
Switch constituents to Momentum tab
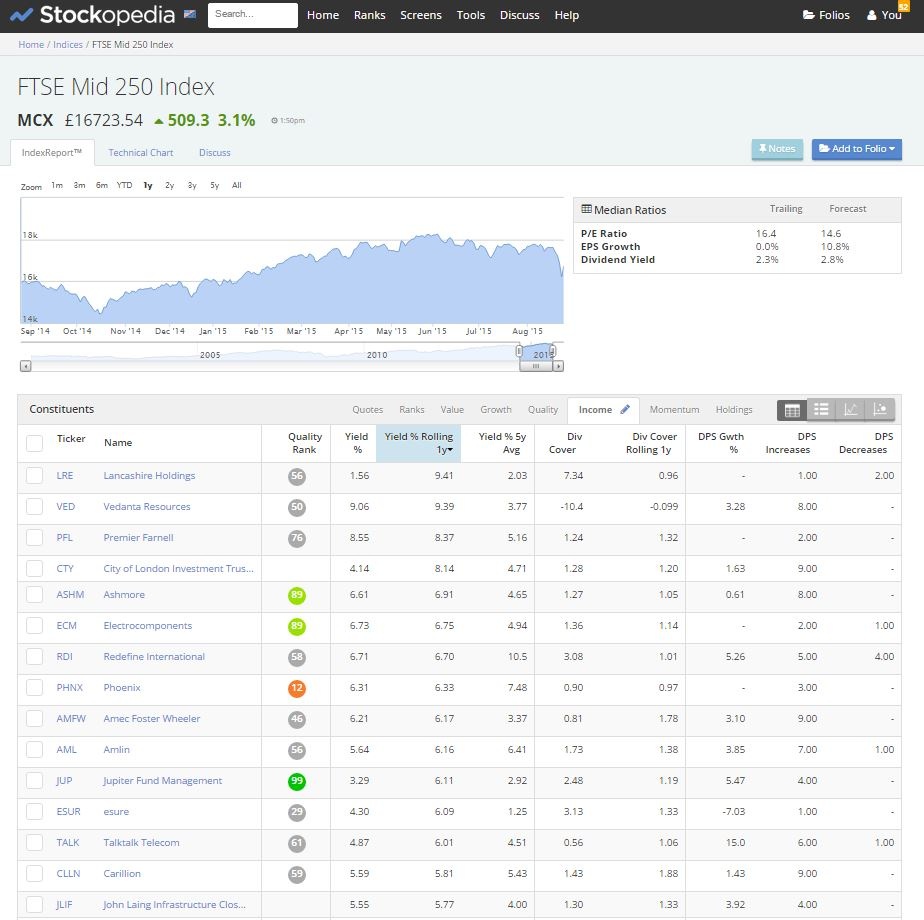tap(674, 410)
